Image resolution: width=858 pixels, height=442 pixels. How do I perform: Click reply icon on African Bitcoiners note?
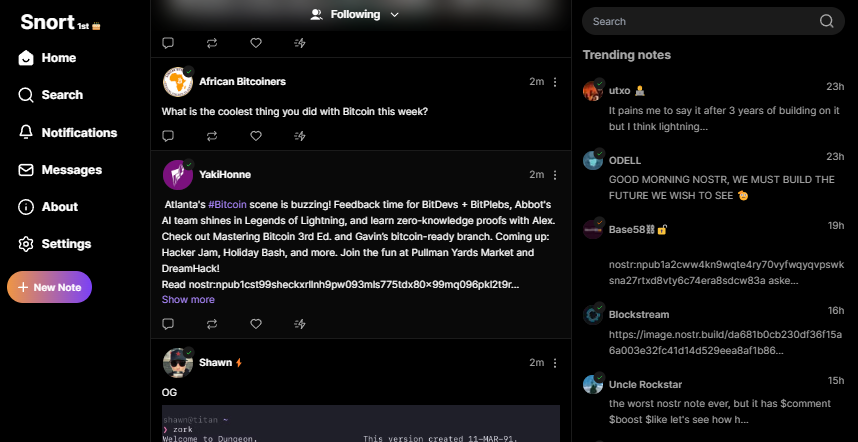[x=168, y=135]
